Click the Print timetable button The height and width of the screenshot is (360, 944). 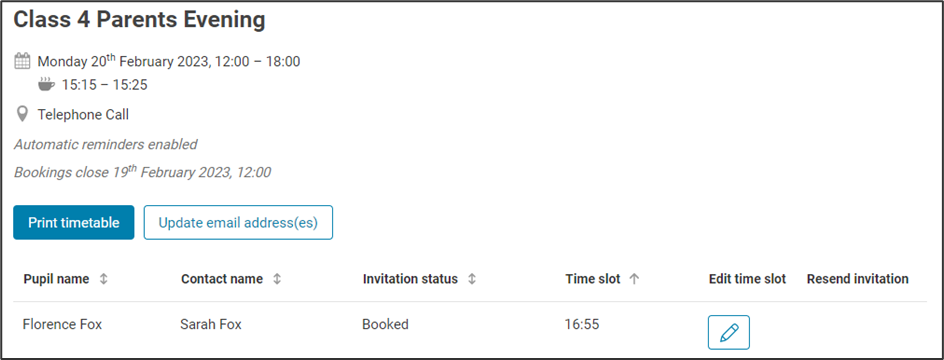click(x=73, y=223)
